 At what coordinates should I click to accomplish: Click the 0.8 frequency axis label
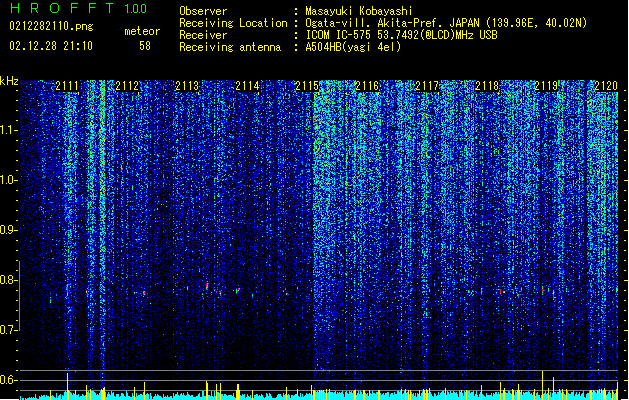tap(8, 280)
